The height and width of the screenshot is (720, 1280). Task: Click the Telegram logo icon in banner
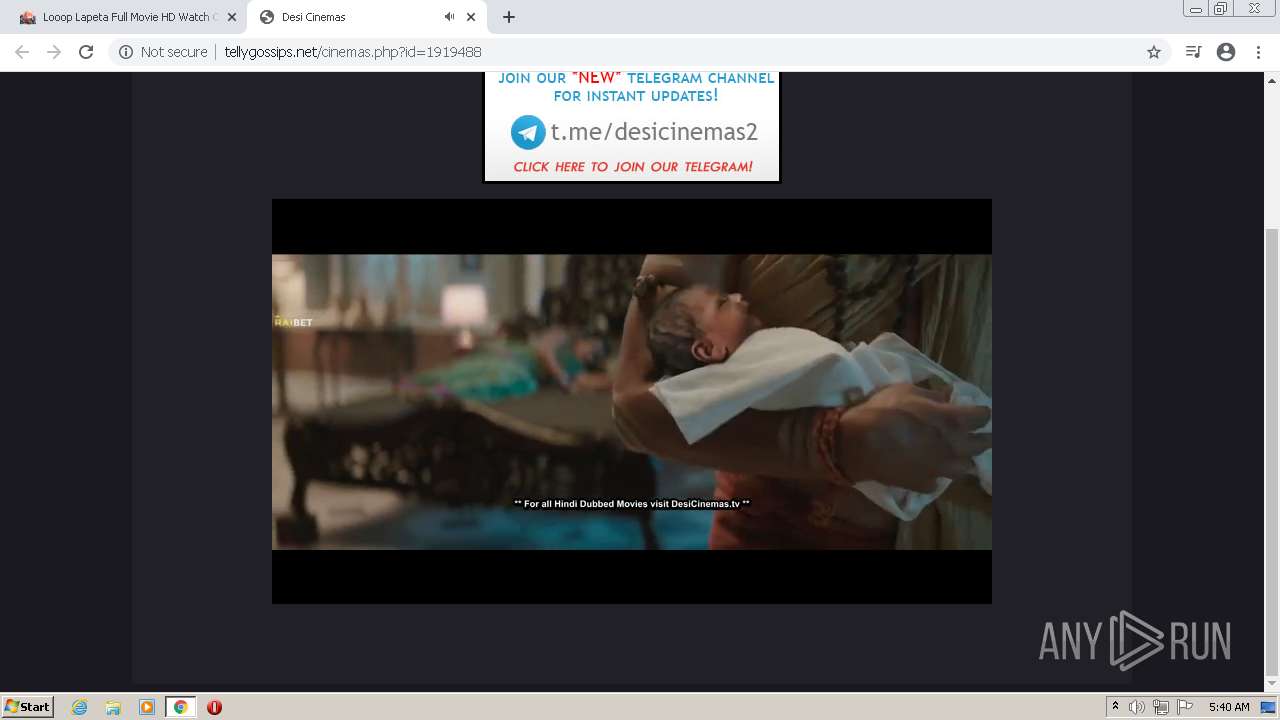pos(528,132)
